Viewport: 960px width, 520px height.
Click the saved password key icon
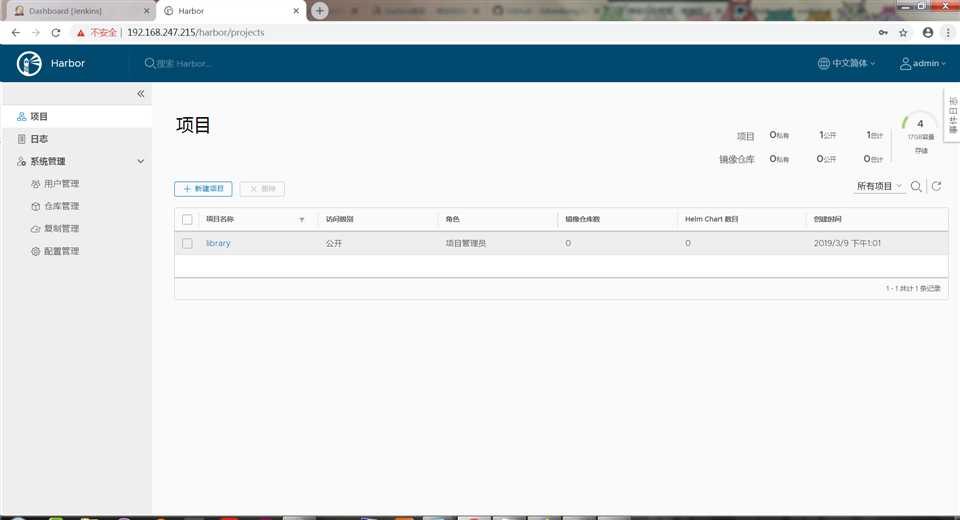pyautogui.click(x=883, y=32)
